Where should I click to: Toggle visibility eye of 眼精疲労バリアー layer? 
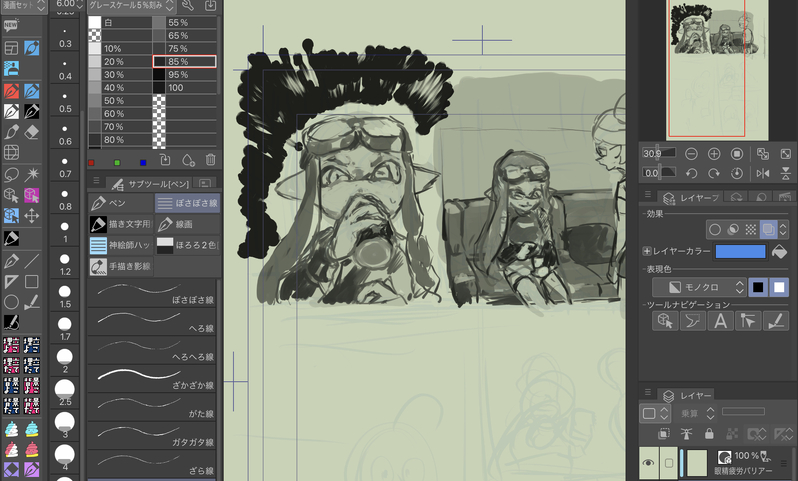point(648,463)
